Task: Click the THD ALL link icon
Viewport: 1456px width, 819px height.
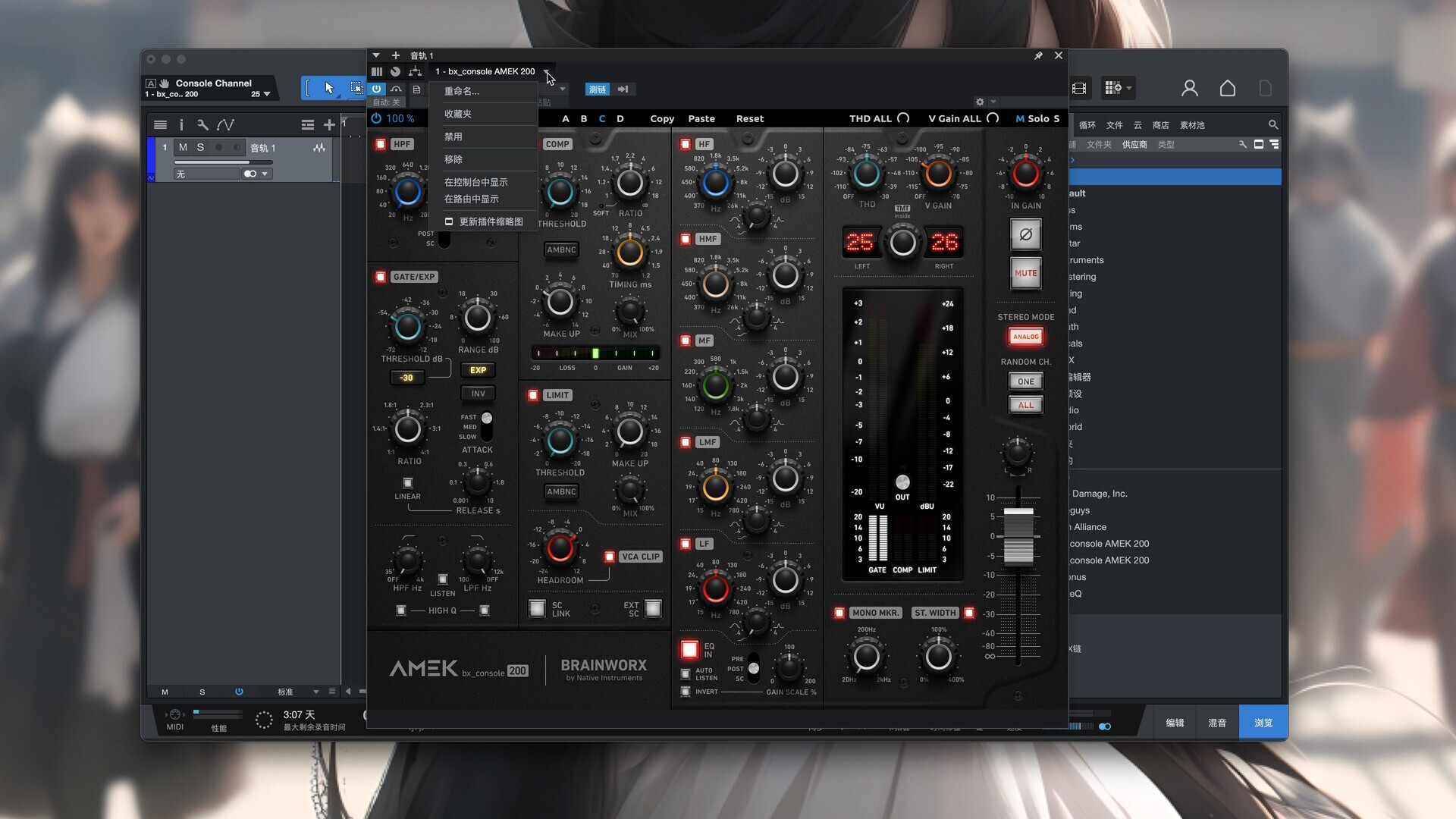Action: click(x=903, y=118)
